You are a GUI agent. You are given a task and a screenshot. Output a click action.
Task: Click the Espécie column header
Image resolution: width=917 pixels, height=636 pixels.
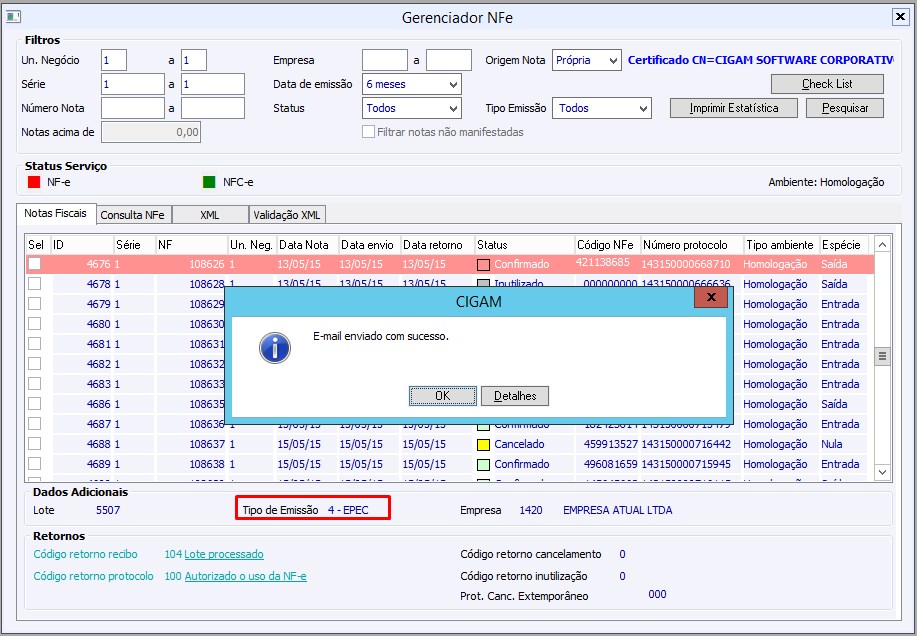pos(844,245)
